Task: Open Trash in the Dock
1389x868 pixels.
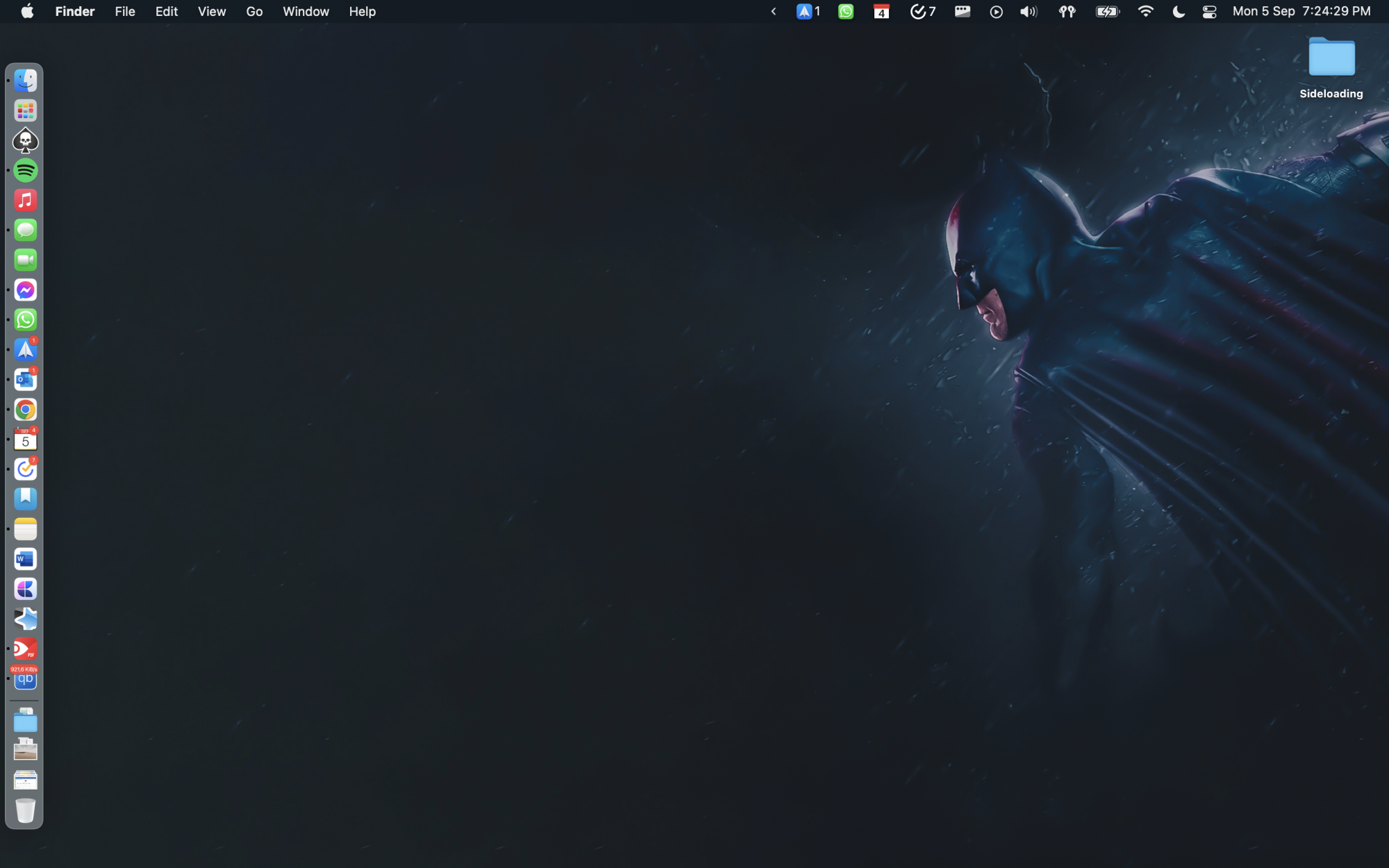Action: (x=25, y=810)
